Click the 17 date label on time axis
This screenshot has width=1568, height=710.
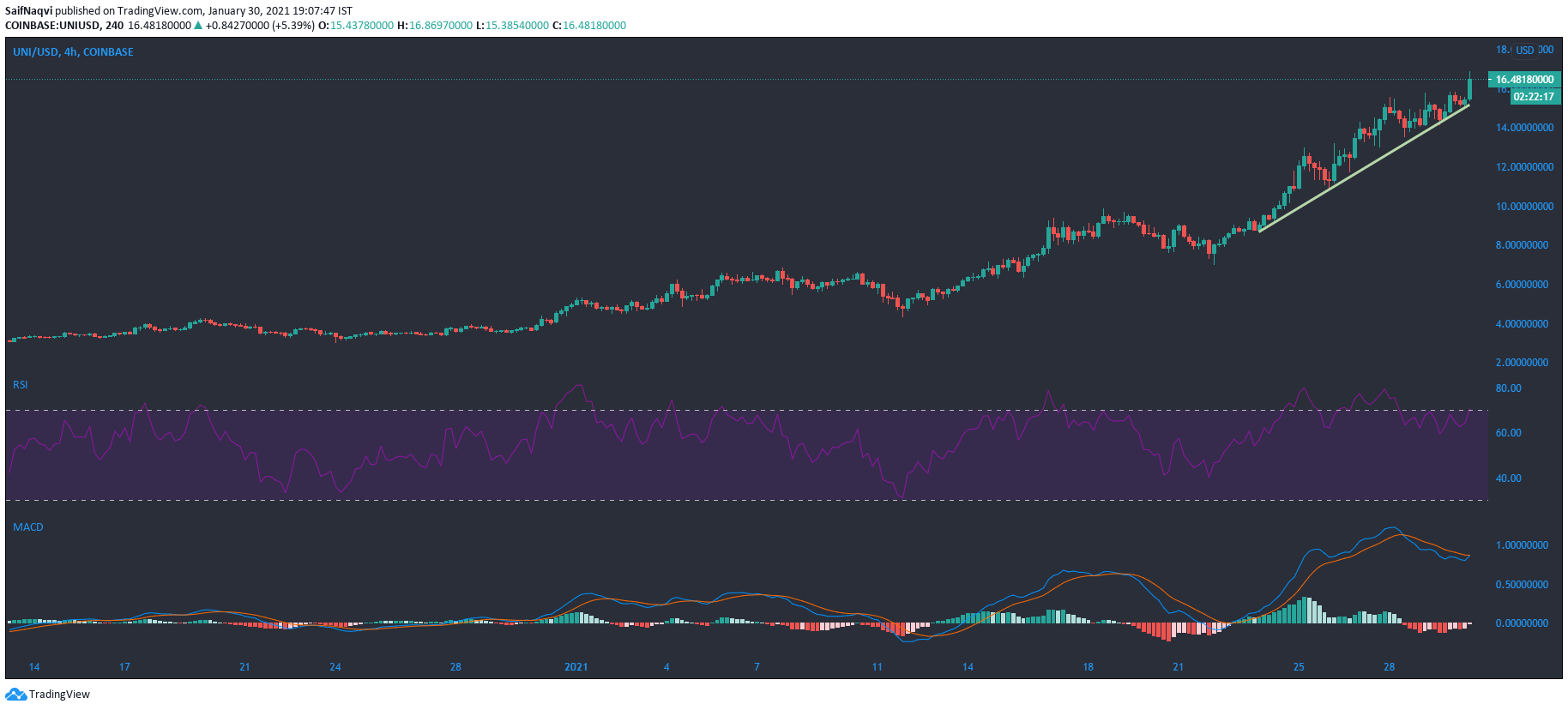tap(124, 667)
